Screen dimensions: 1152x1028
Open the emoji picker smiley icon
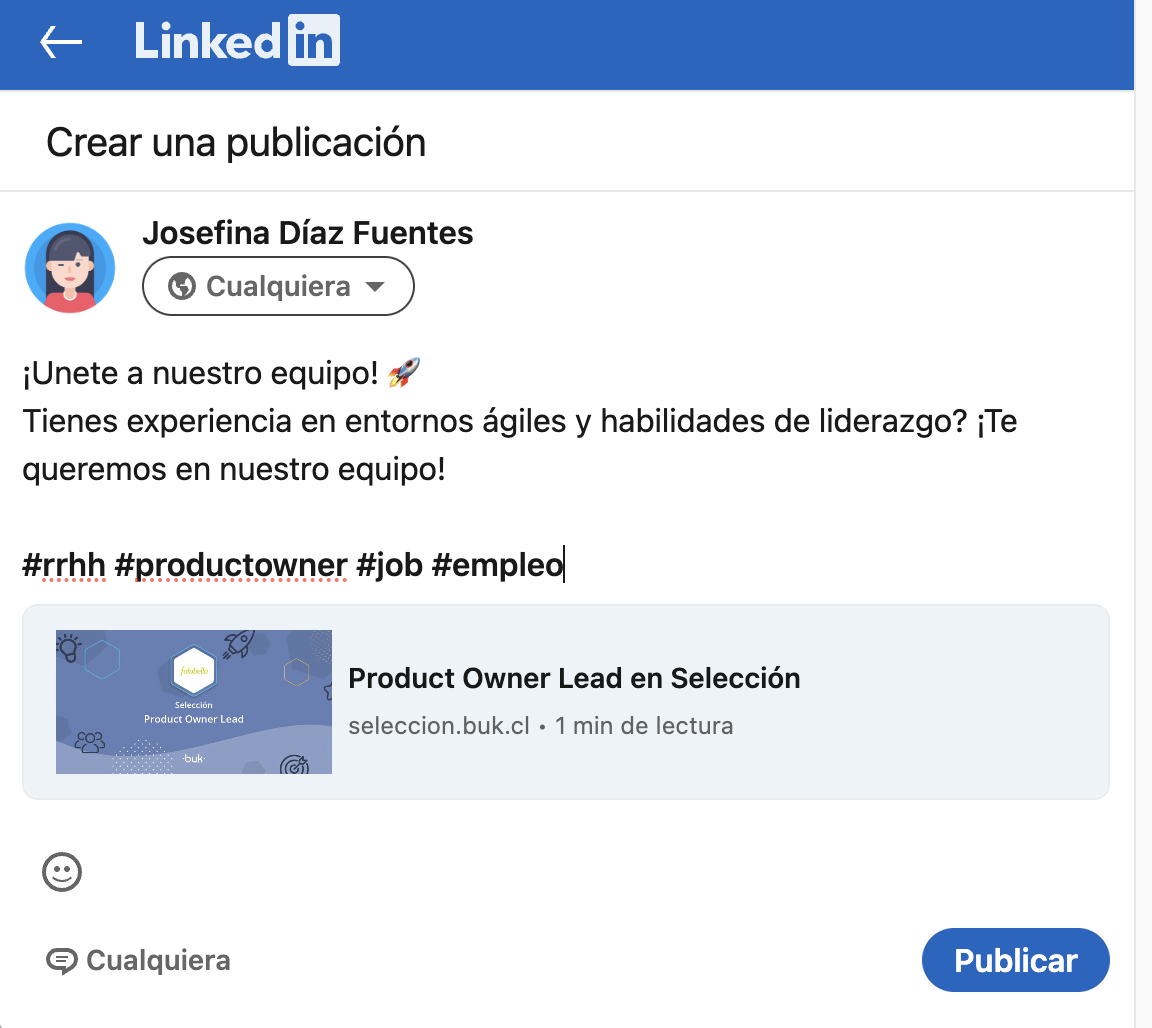tap(62, 872)
